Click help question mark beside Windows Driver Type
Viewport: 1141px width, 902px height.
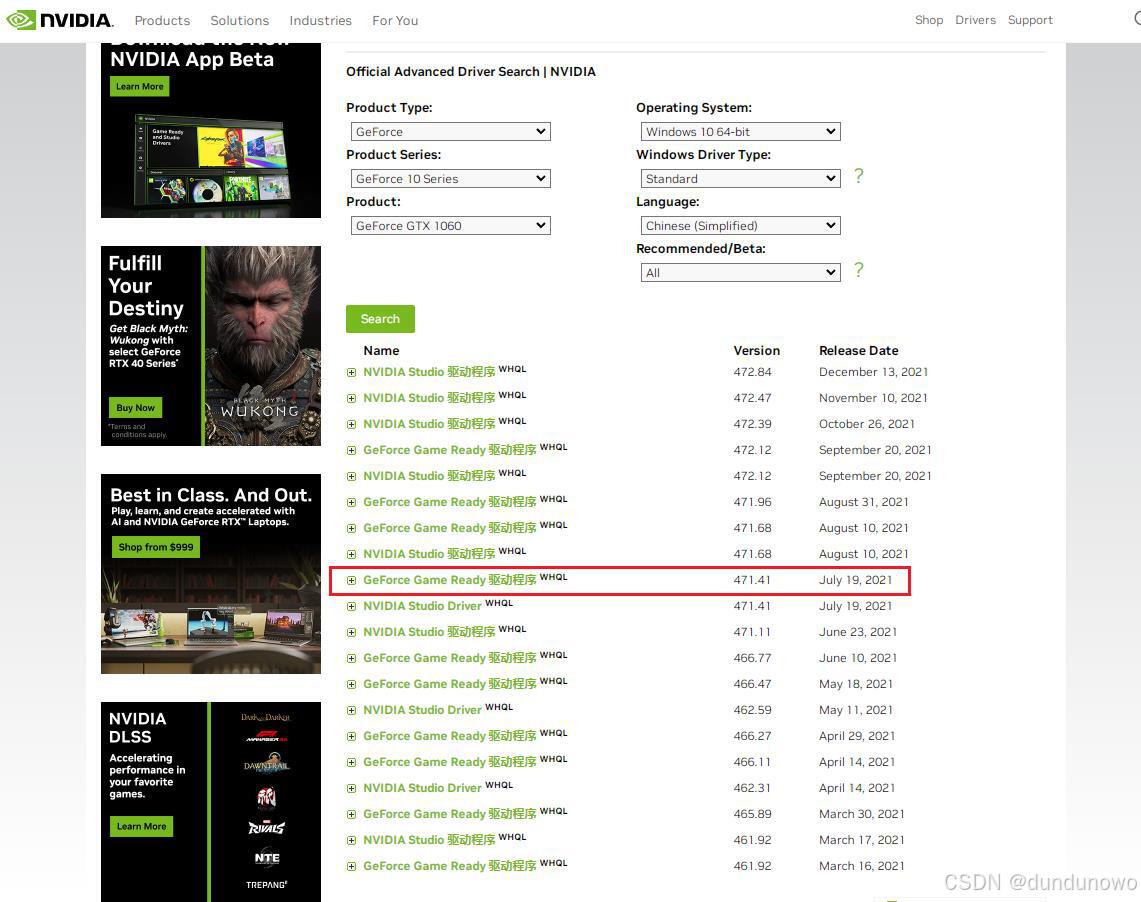[x=859, y=176]
